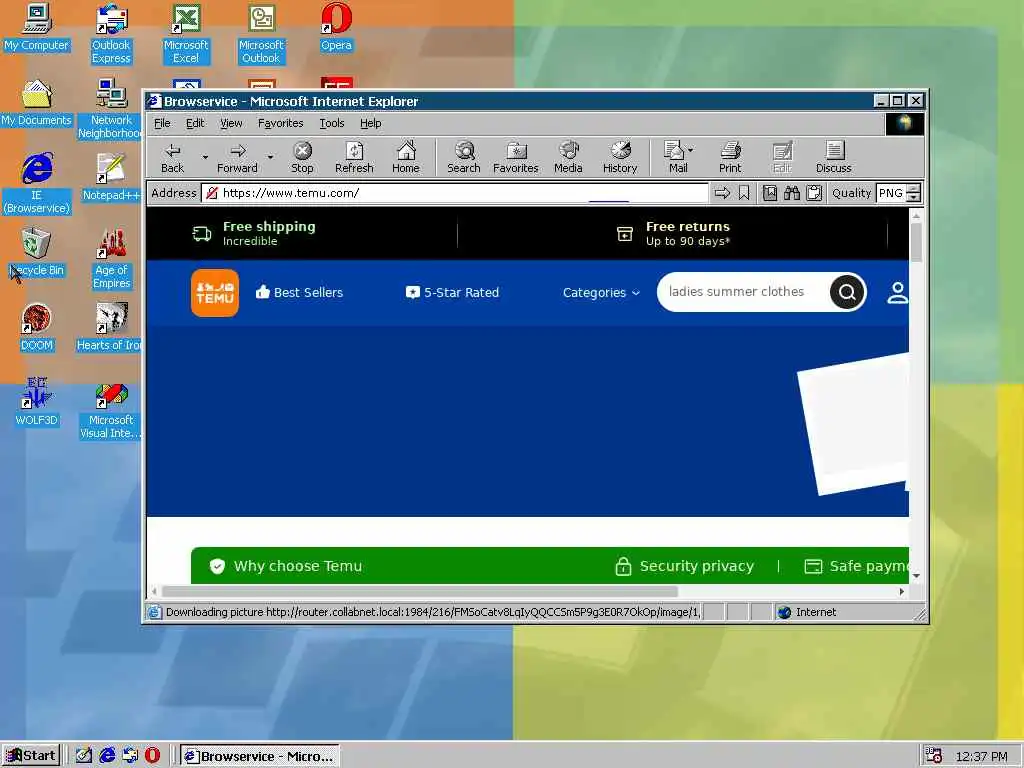This screenshot has height=768, width=1024.
Task: Click the system tray clock
Action: tap(982, 756)
